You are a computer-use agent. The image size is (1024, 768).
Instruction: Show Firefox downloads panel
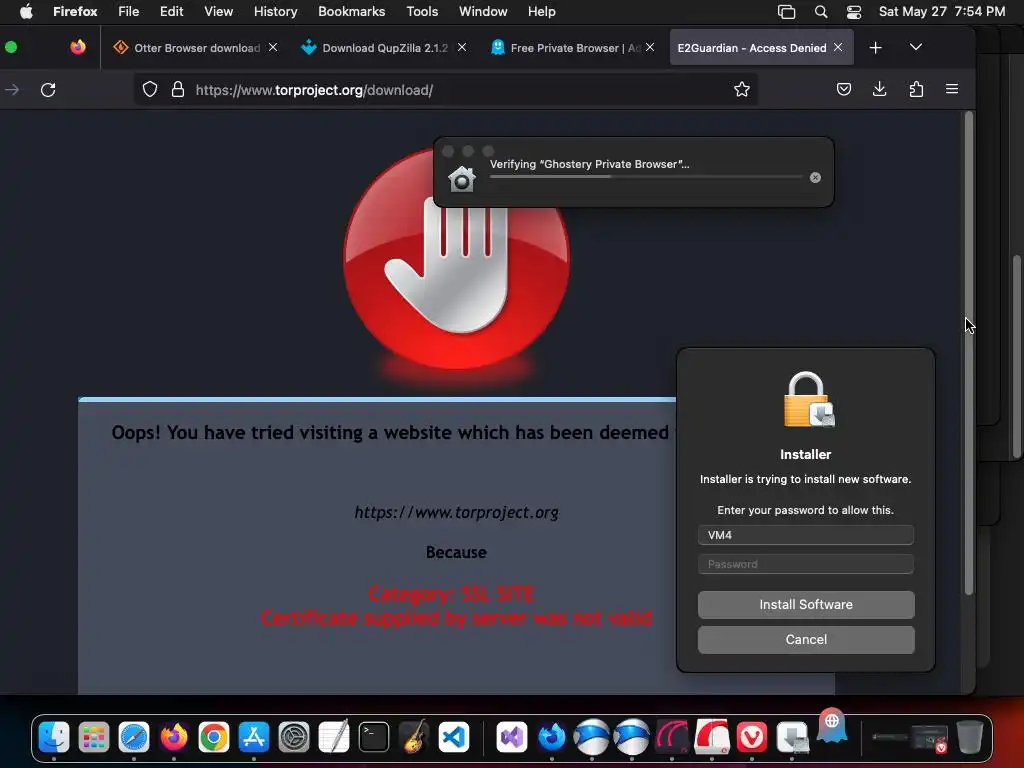pyautogui.click(x=880, y=89)
